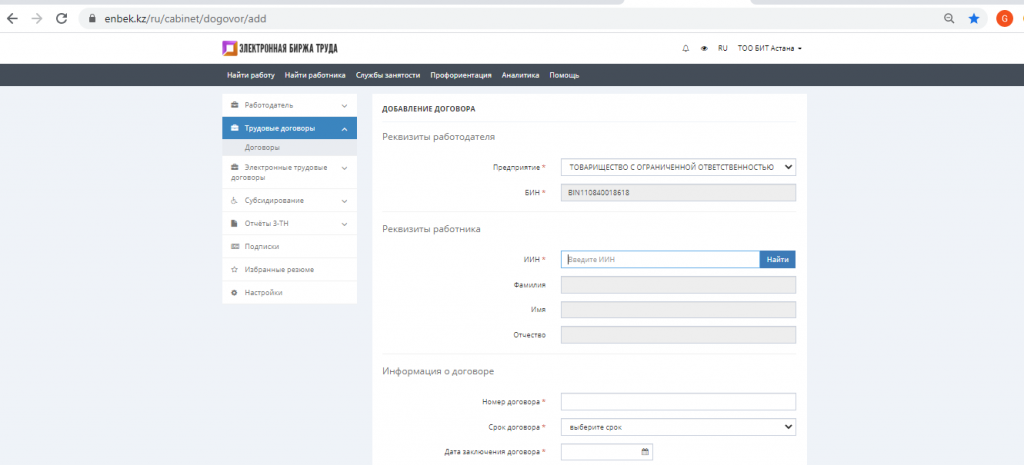
Task: Open the Предприятие dropdown
Action: 678,167
